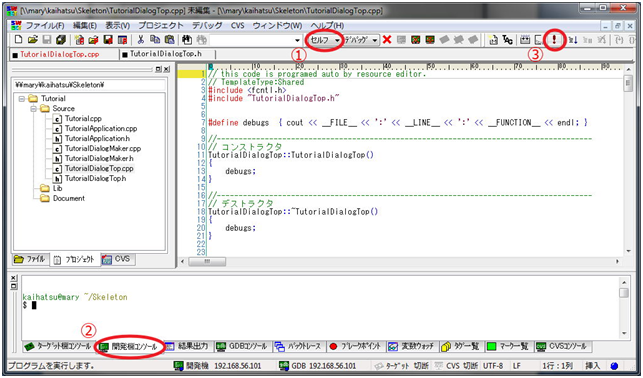The width and height of the screenshot is (643, 378).
Task: Open the 表示(V) menu
Action: [x=118, y=25]
